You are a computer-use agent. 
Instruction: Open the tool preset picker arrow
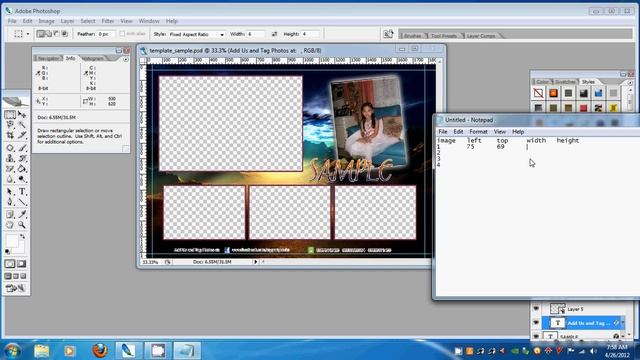point(28,34)
